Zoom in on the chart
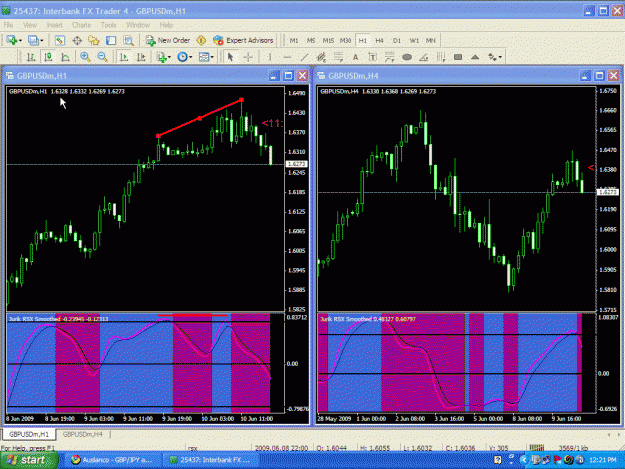 click(85, 57)
